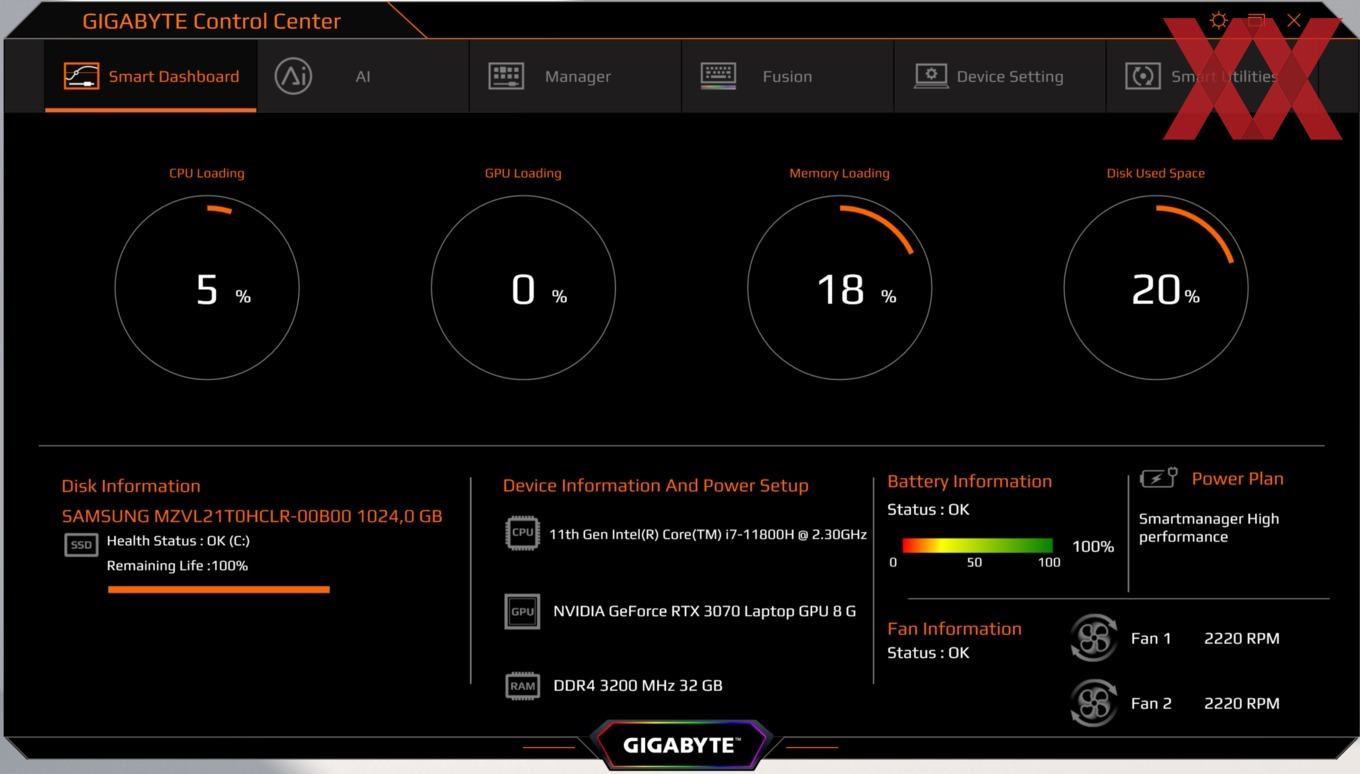Click the Smart Dashboard cable icon
The height and width of the screenshot is (774, 1360).
click(x=81, y=76)
